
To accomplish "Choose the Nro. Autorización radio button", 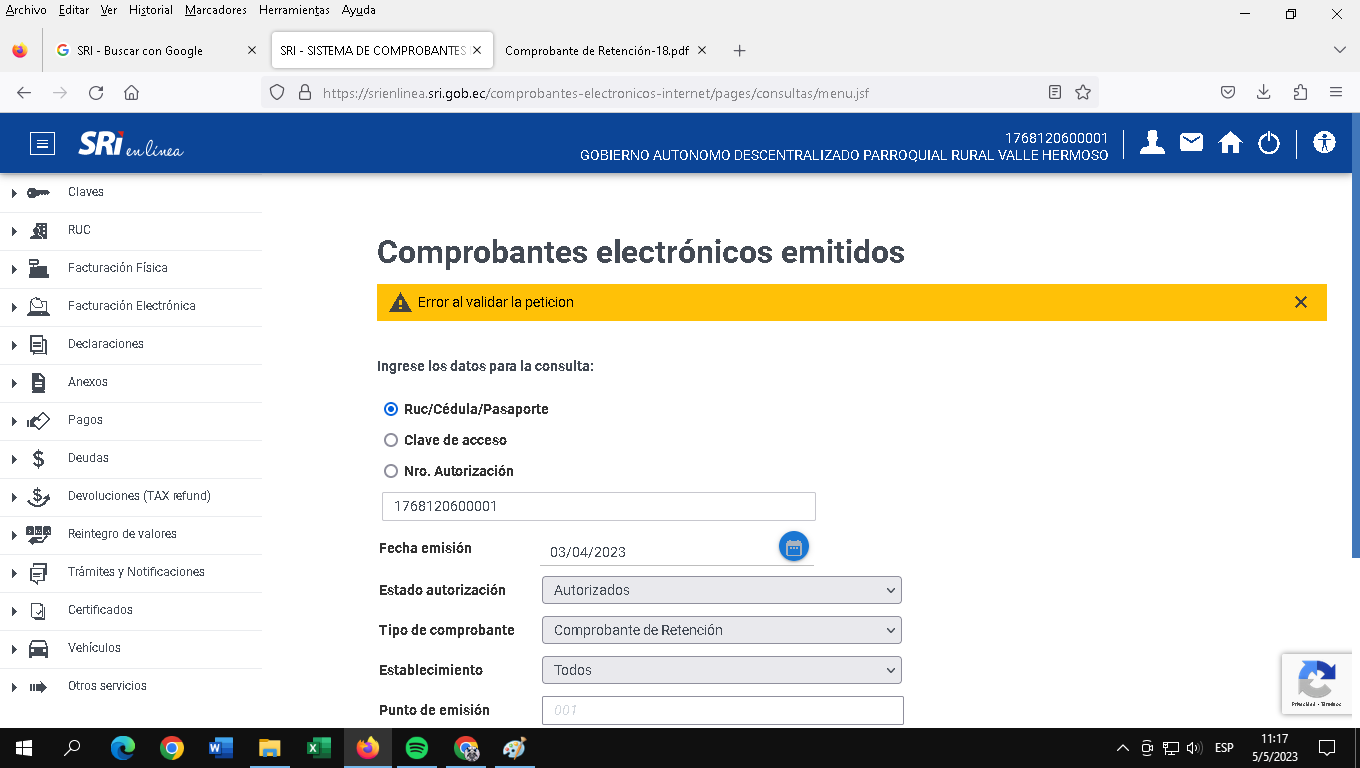I will [x=391, y=471].
